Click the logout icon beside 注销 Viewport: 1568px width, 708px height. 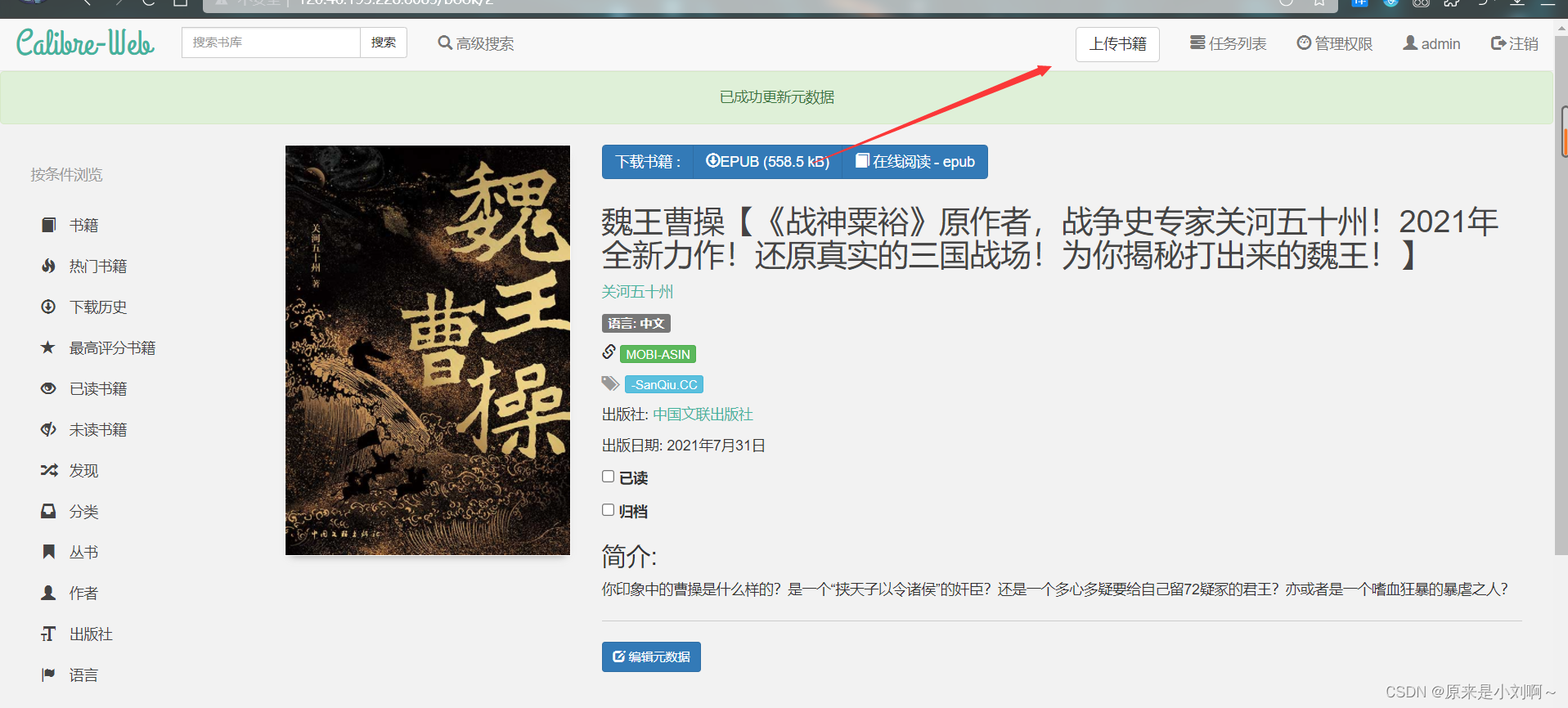point(1498,43)
